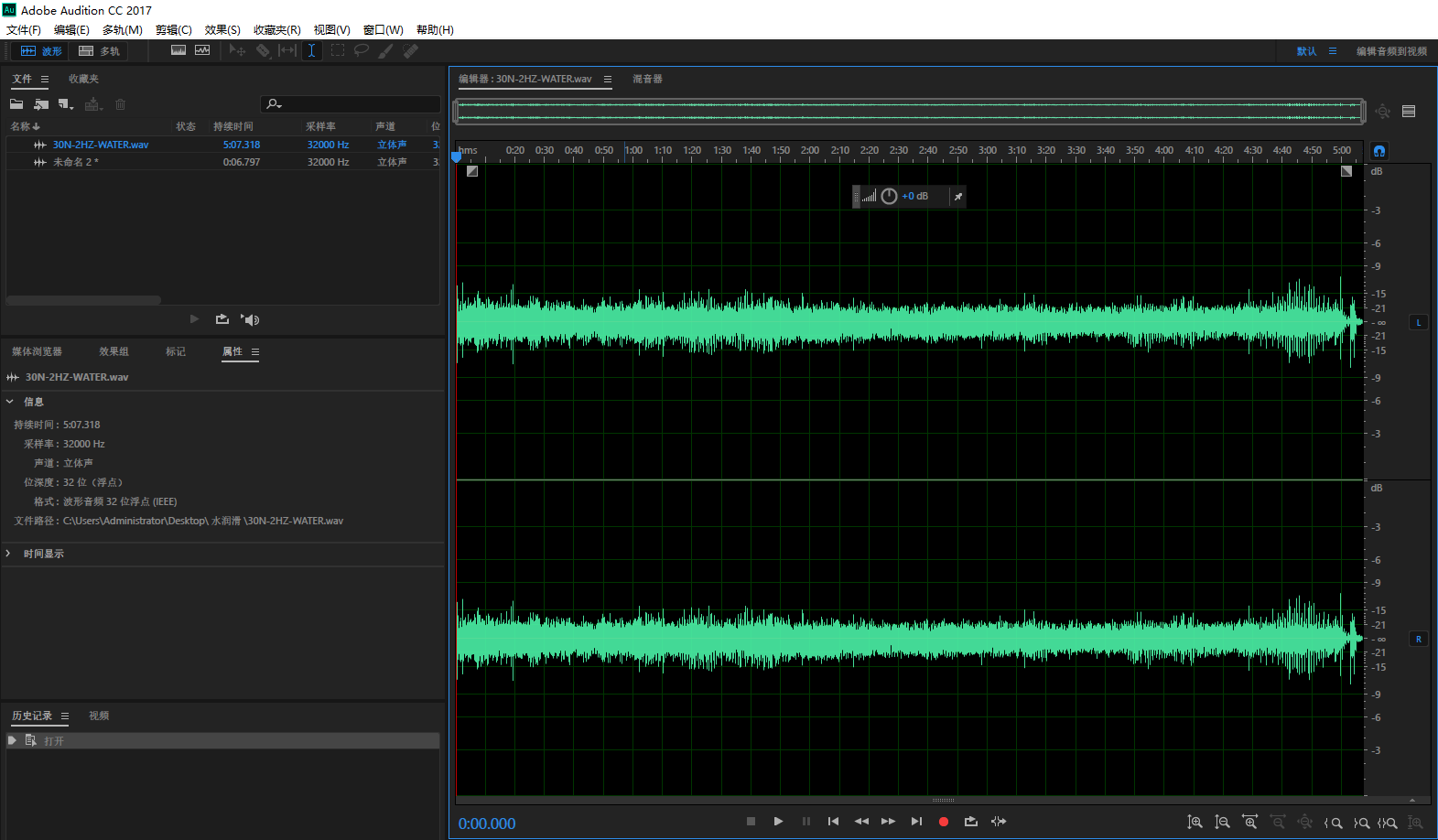Click the Open File folder icon

click(16, 104)
